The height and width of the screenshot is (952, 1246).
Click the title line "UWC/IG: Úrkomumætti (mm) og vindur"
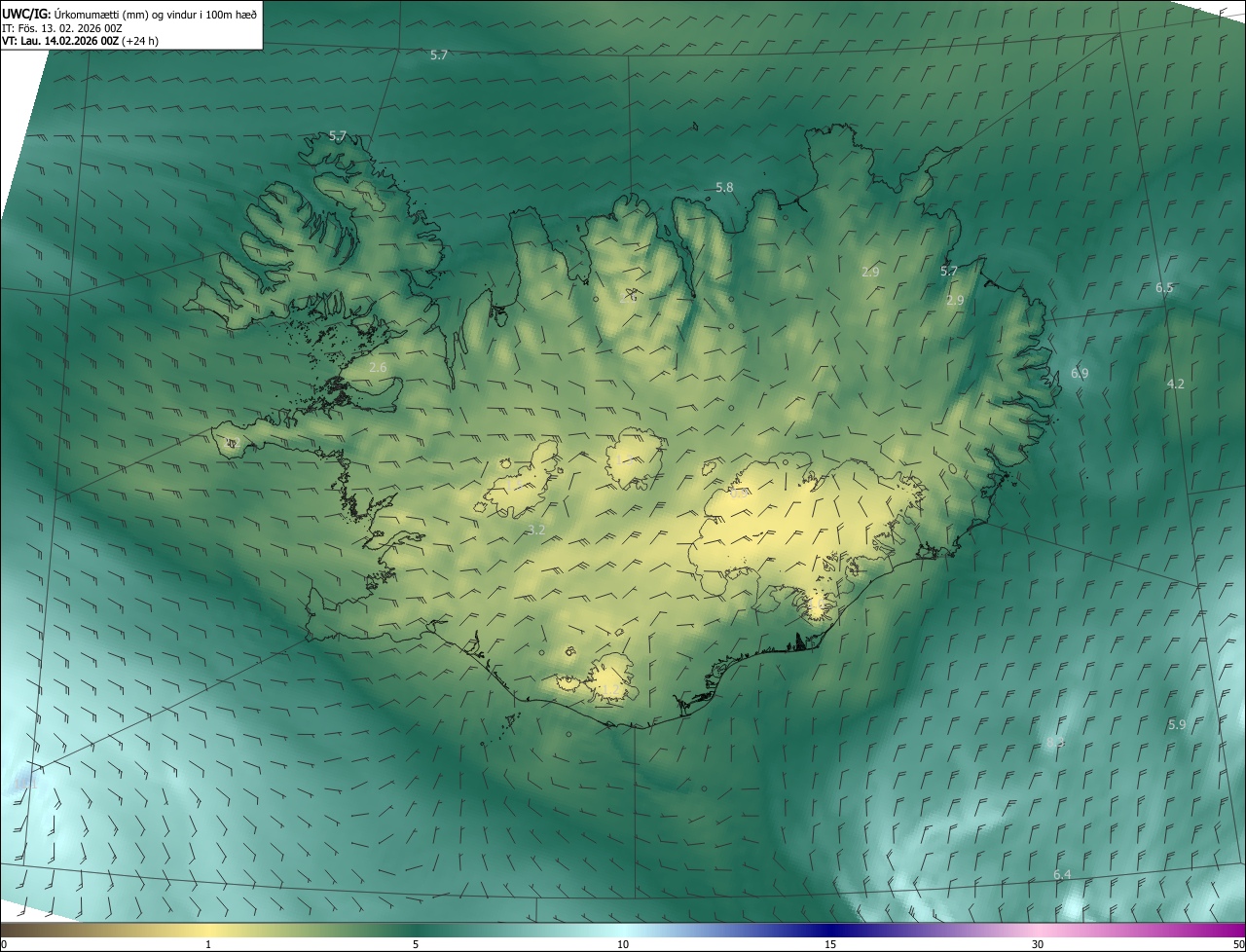pos(129,13)
